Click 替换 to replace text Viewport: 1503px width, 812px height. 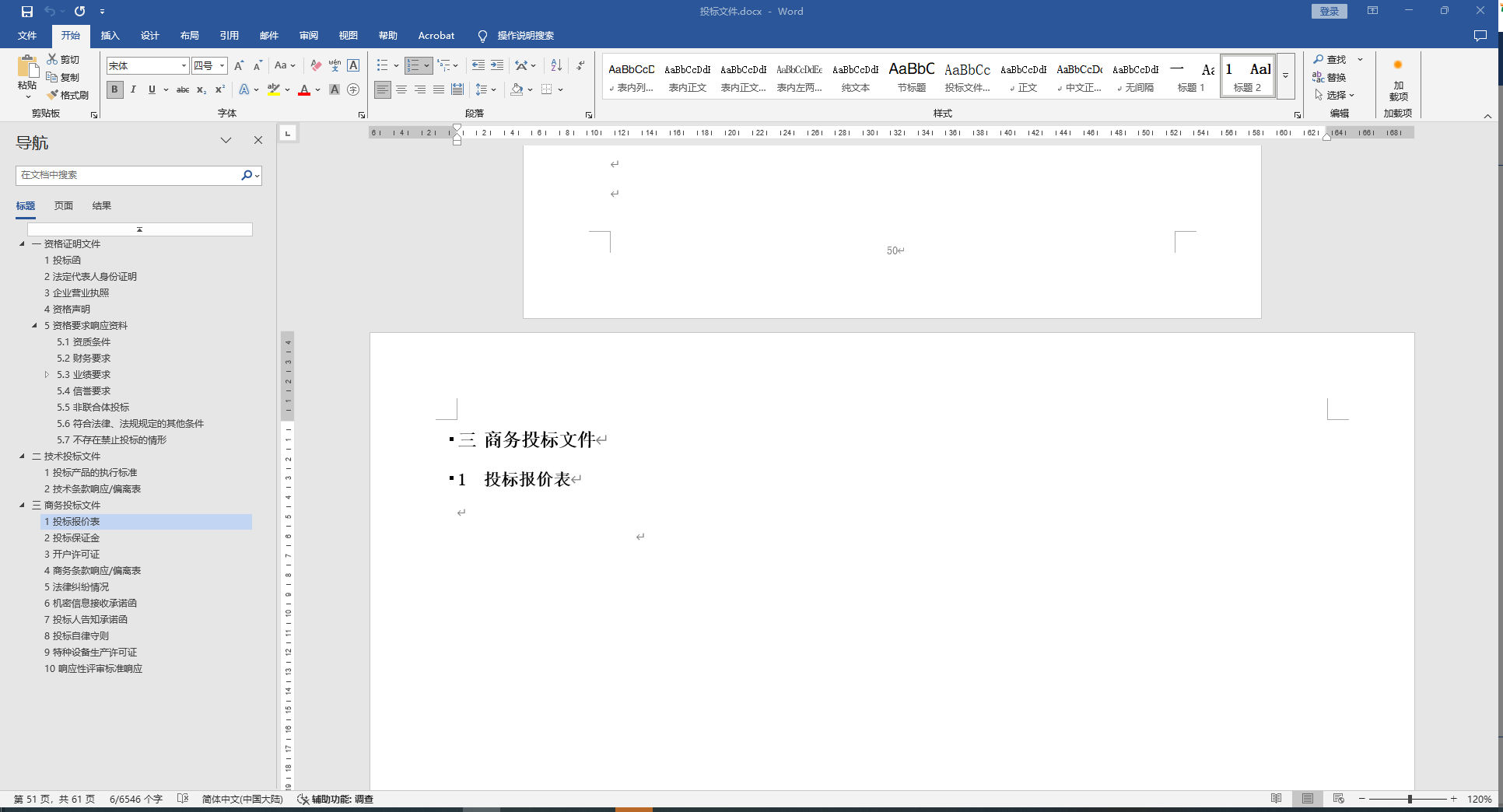[1330, 77]
